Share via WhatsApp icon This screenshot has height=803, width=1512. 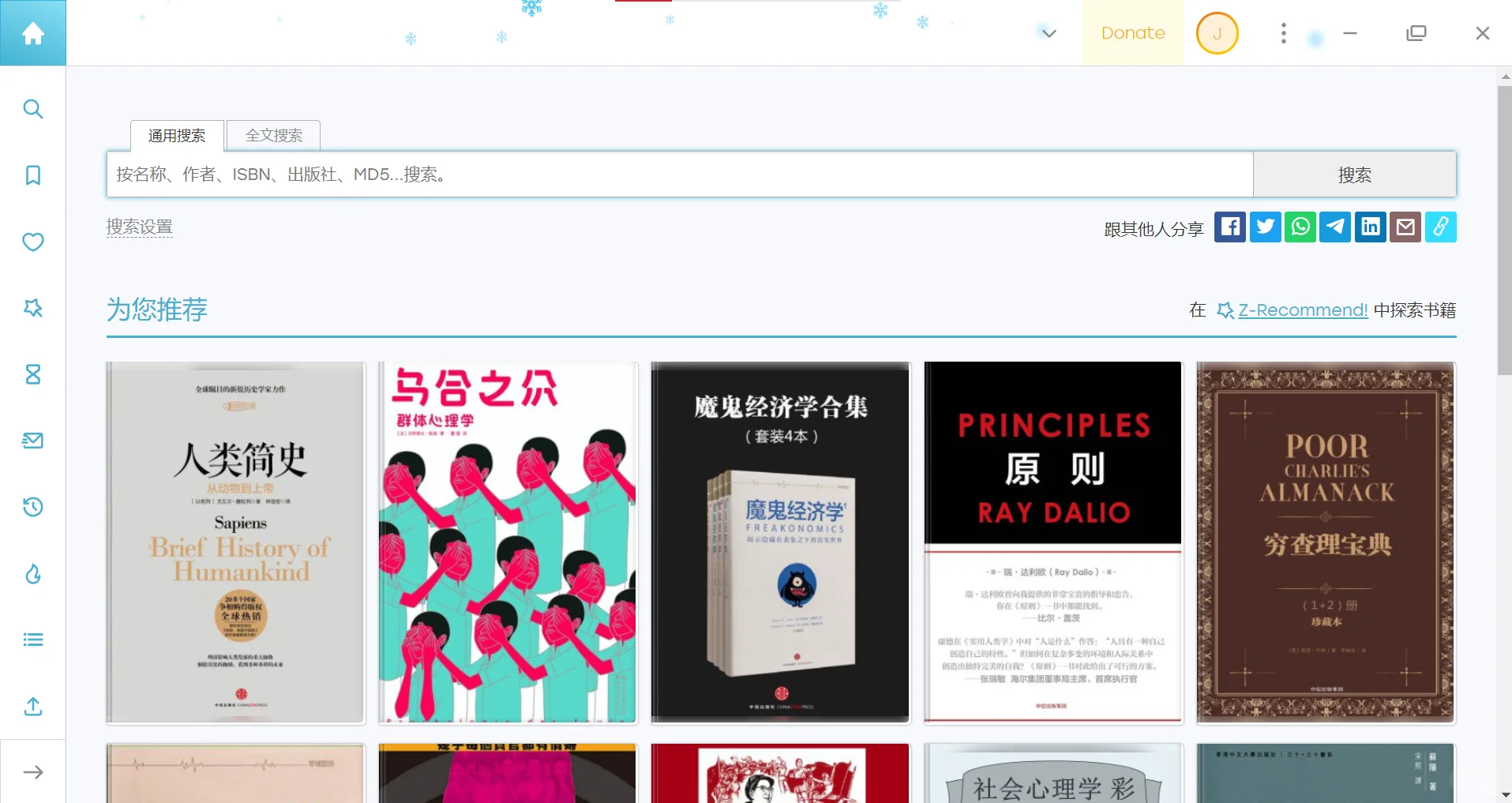(1300, 227)
